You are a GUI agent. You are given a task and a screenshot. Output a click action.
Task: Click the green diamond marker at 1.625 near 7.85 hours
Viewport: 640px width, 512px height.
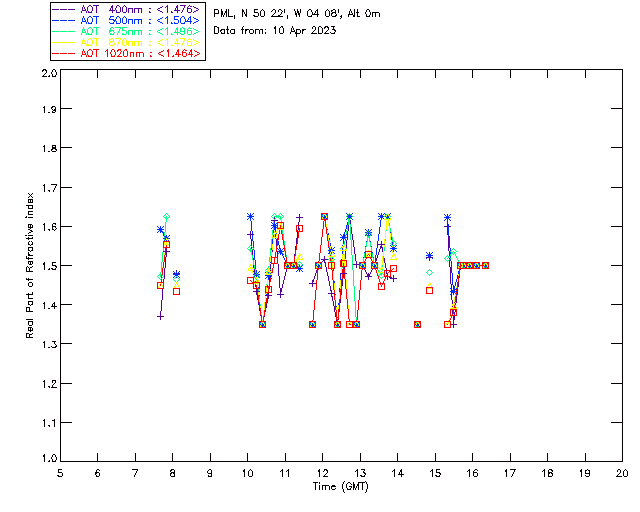[167, 217]
